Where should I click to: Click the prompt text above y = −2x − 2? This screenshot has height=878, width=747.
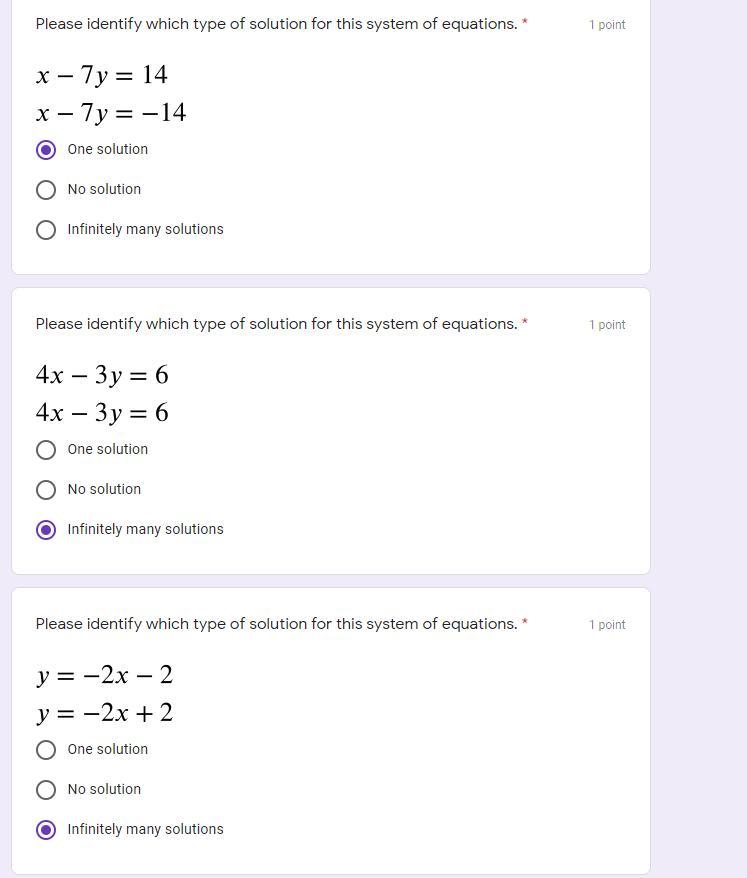point(277,624)
